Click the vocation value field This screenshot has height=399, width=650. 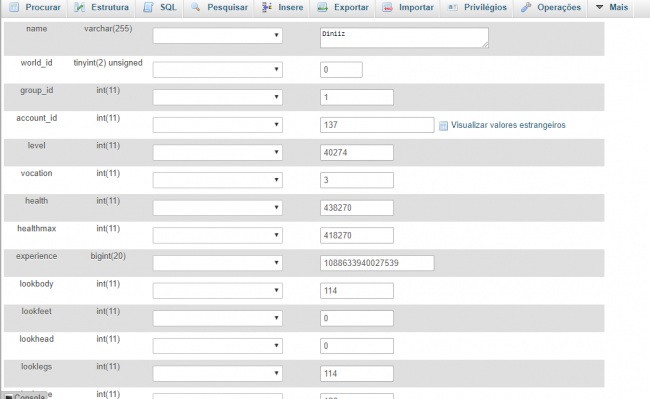coord(357,180)
